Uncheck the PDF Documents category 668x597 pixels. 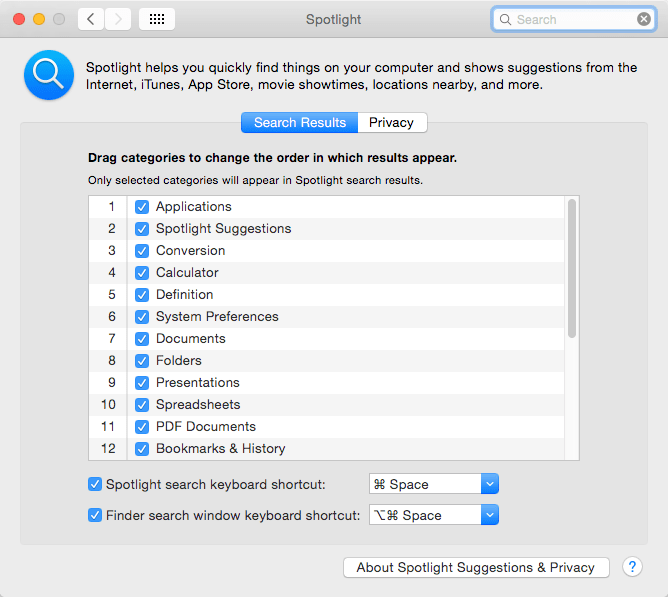142,427
